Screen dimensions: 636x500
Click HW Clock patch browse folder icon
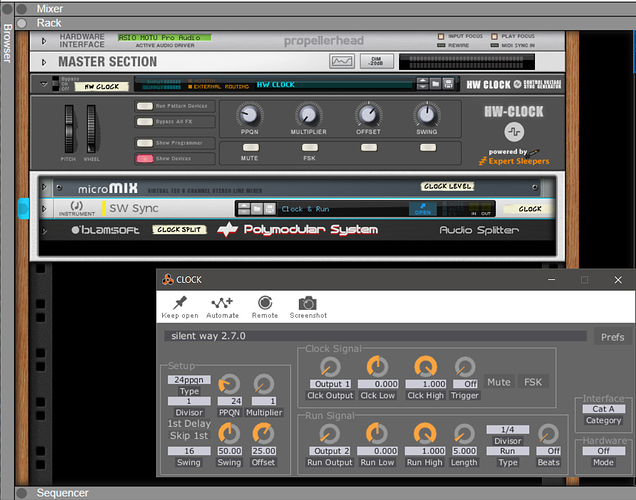pos(436,84)
